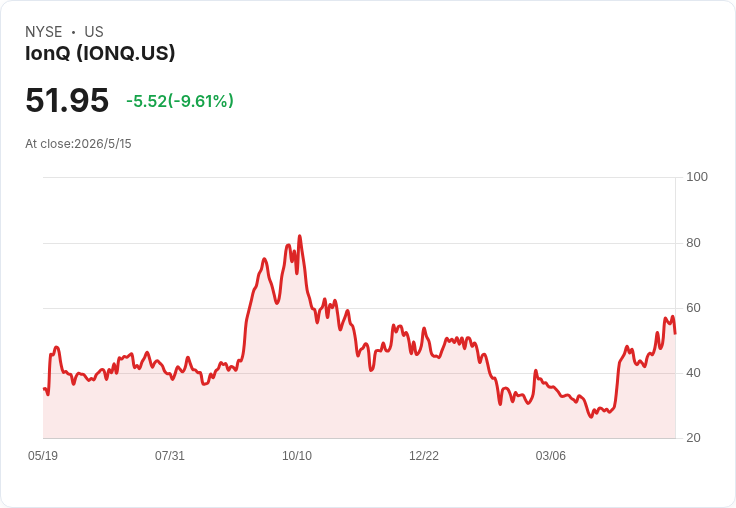Click the first data point at chart's left end
The width and height of the screenshot is (736, 508).
tap(44, 388)
